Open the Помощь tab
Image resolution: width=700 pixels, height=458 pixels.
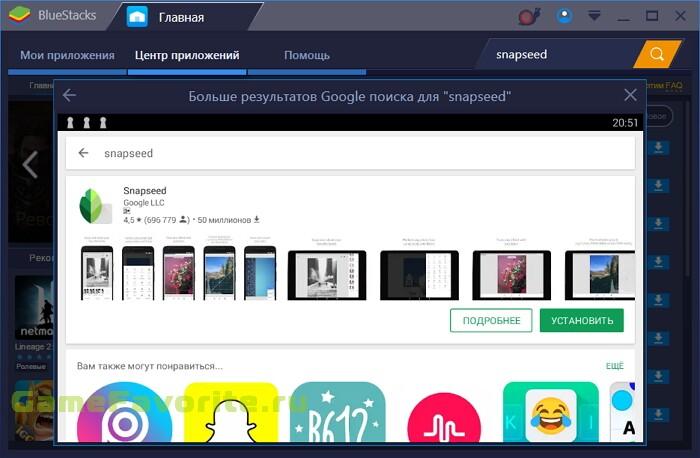307,55
